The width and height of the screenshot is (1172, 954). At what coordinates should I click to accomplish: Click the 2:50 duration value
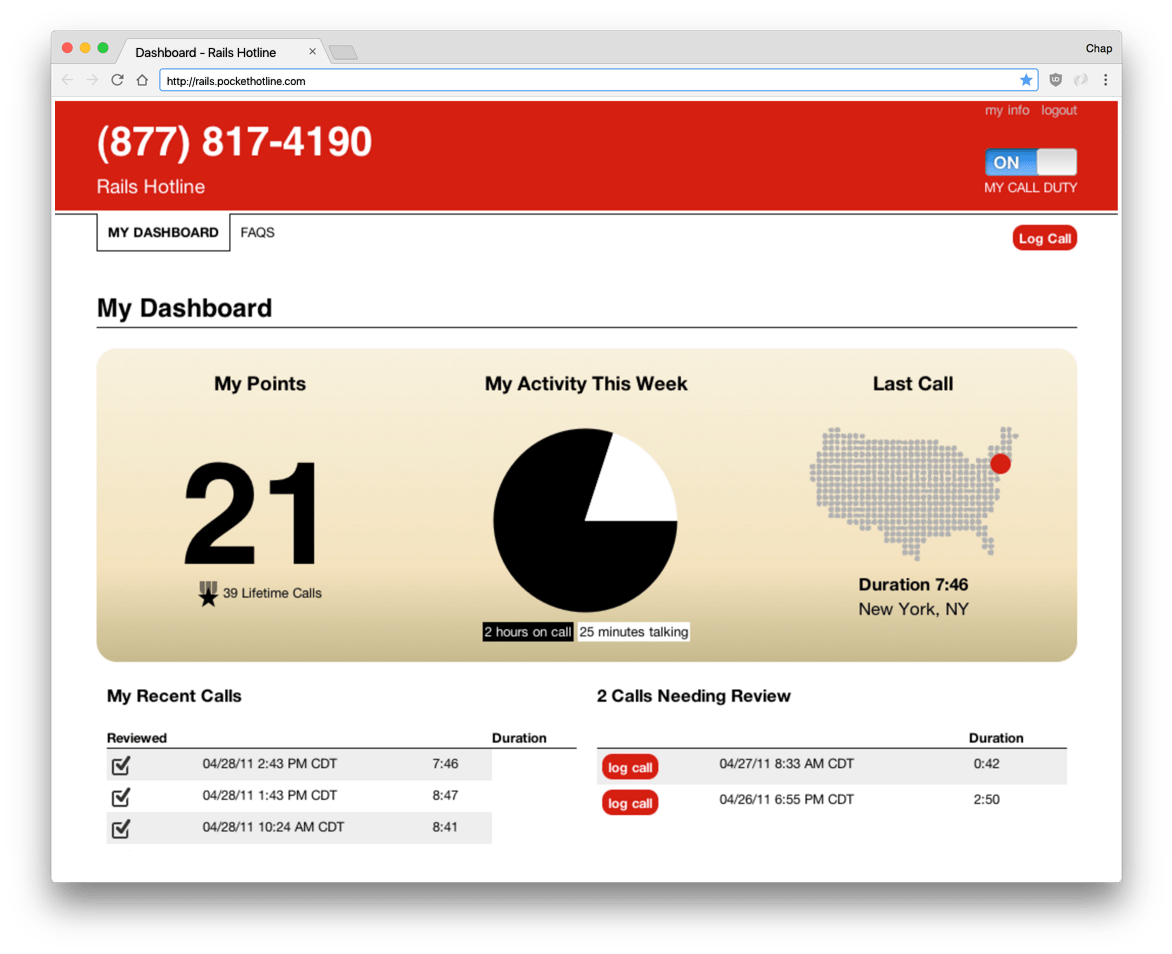(986, 799)
